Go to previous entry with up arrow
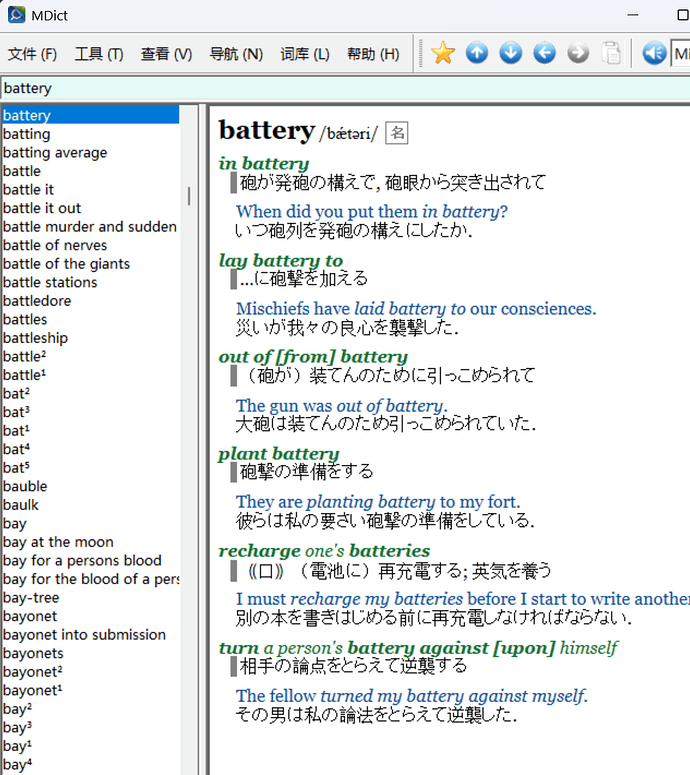This screenshot has width=690, height=775. (477, 53)
